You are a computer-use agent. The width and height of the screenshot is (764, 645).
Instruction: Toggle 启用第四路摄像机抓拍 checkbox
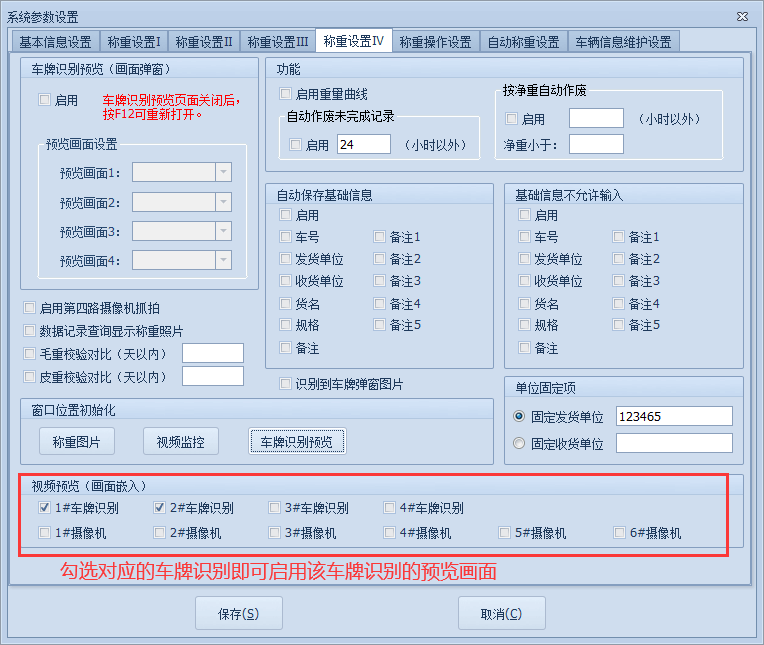[30, 308]
